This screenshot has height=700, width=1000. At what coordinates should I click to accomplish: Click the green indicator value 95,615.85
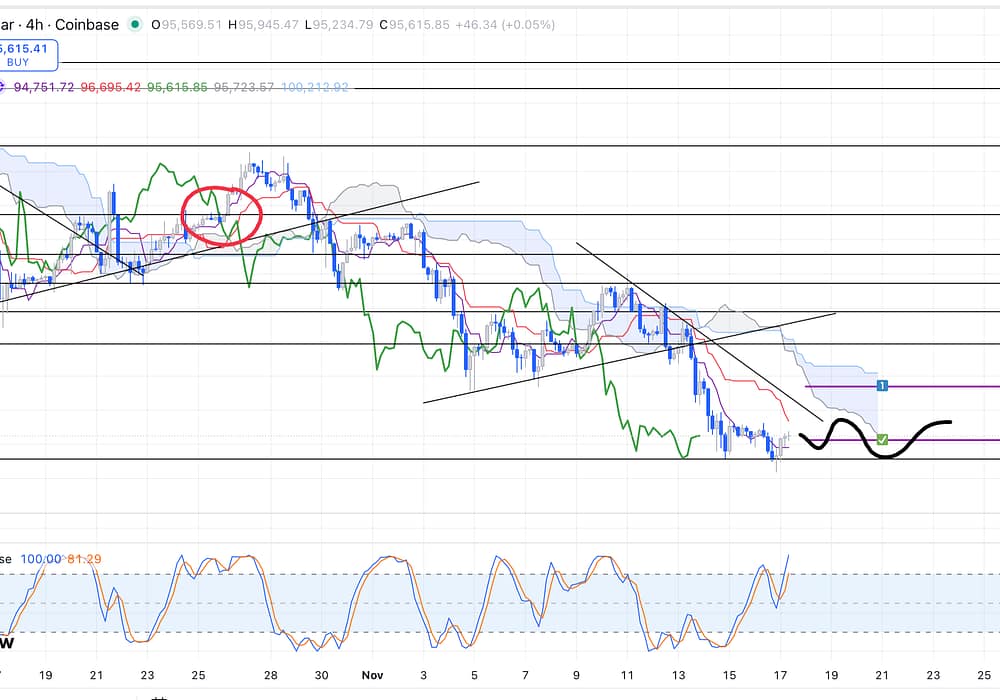click(177, 88)
